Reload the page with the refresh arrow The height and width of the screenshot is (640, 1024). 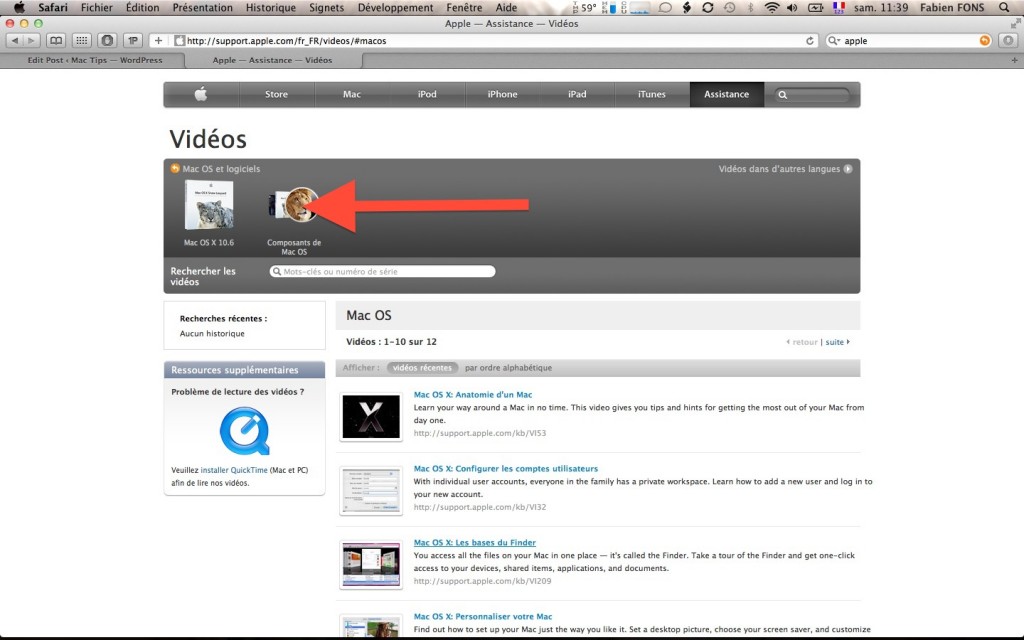tap(810, 40)
